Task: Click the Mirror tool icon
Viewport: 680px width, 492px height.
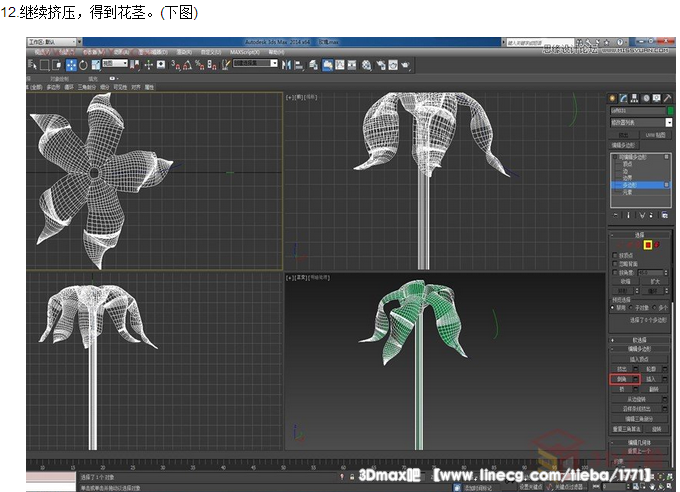Action: pyautogui.click(x=286, y=65)
